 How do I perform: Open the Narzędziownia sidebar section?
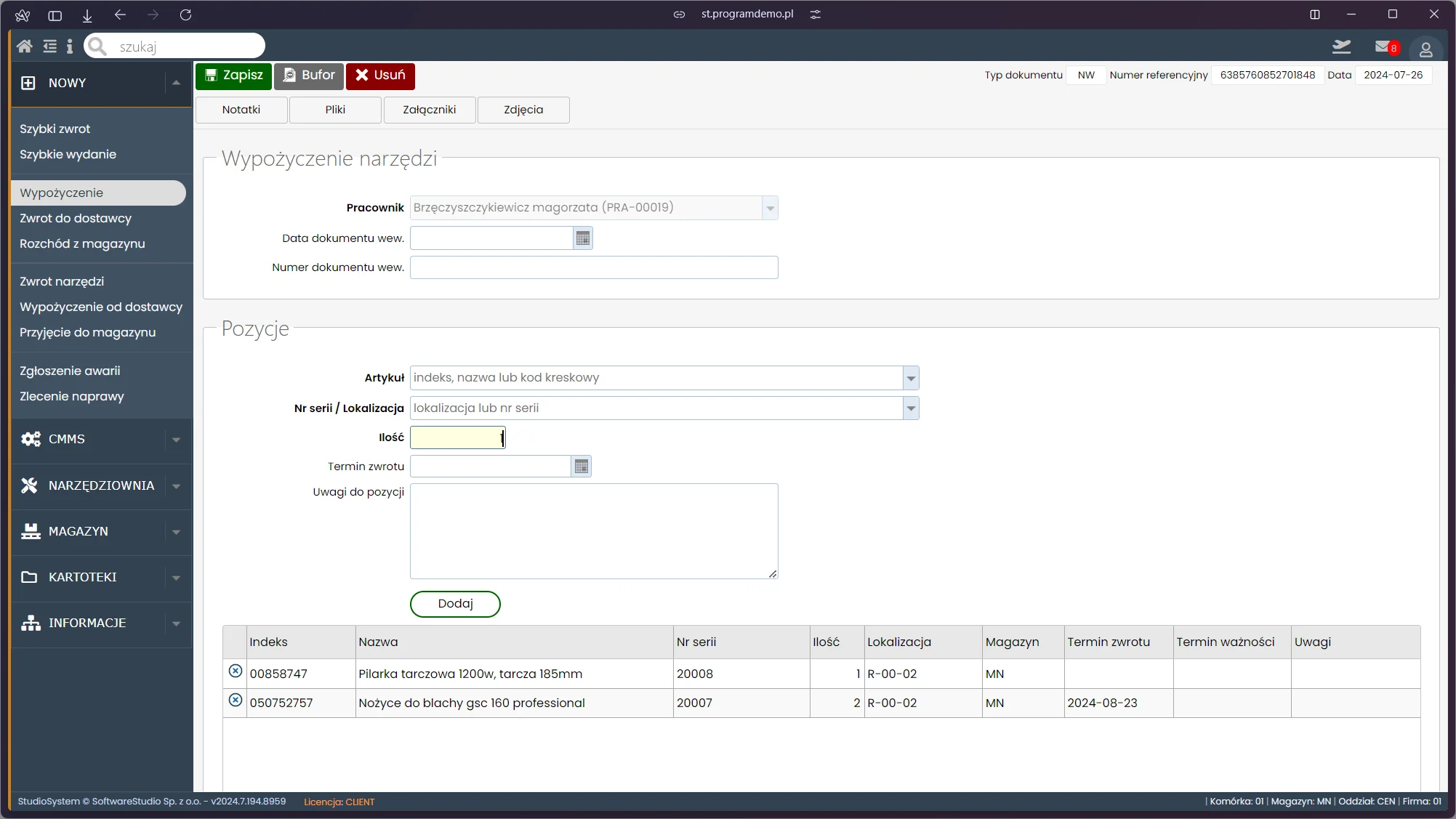[x=99, y=485]
